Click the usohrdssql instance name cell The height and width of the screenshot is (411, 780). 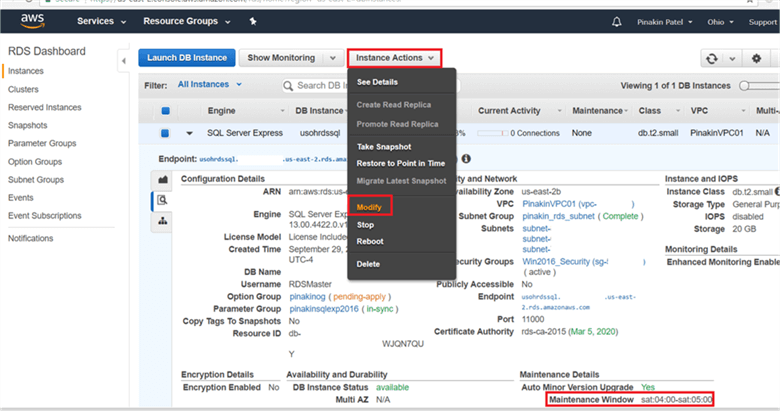[319, 133]
